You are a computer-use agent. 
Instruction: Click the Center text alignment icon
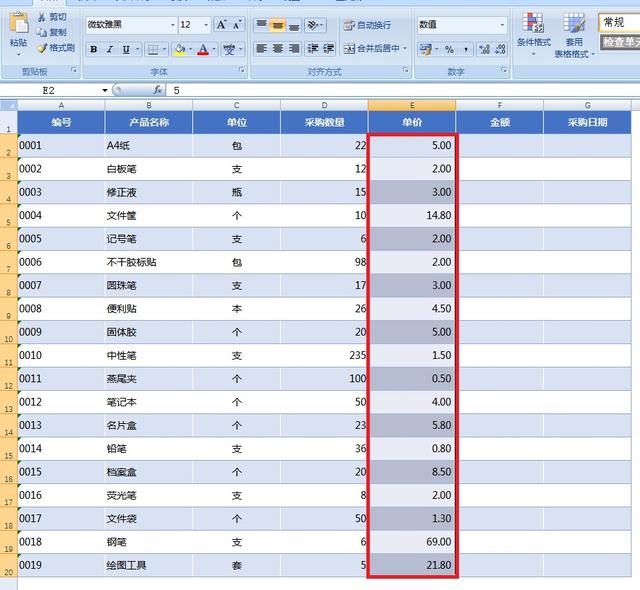(278, 49)
